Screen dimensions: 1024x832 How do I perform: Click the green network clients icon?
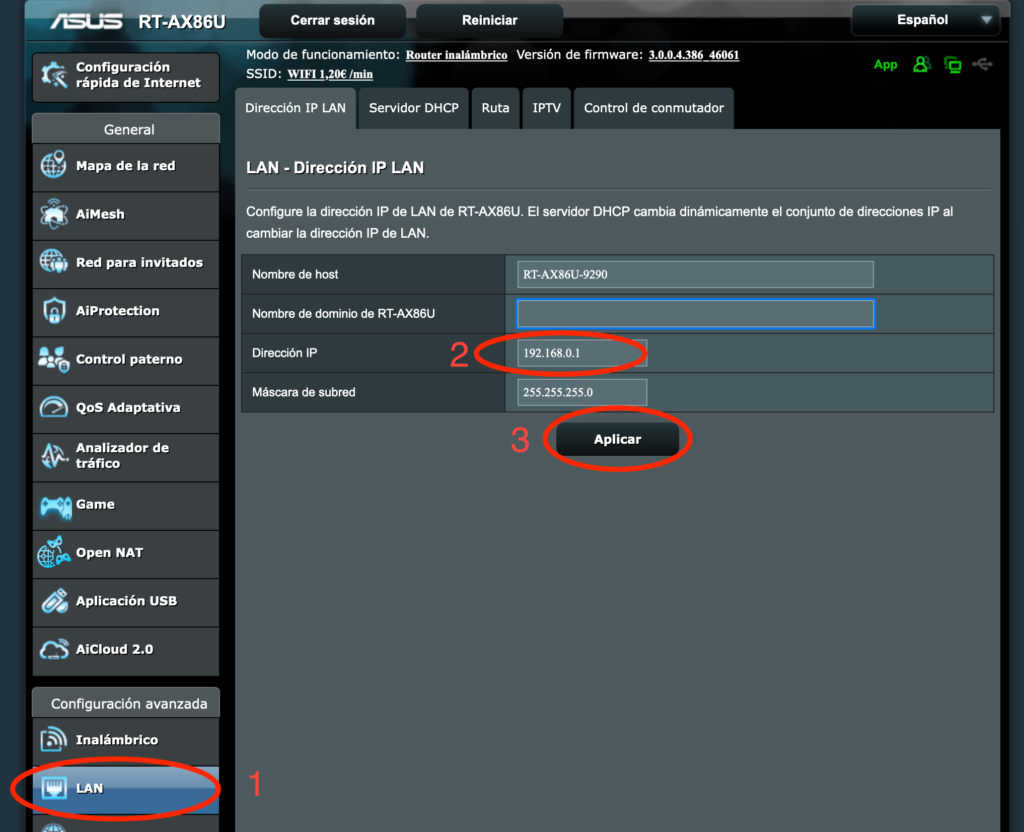[953, 65]
